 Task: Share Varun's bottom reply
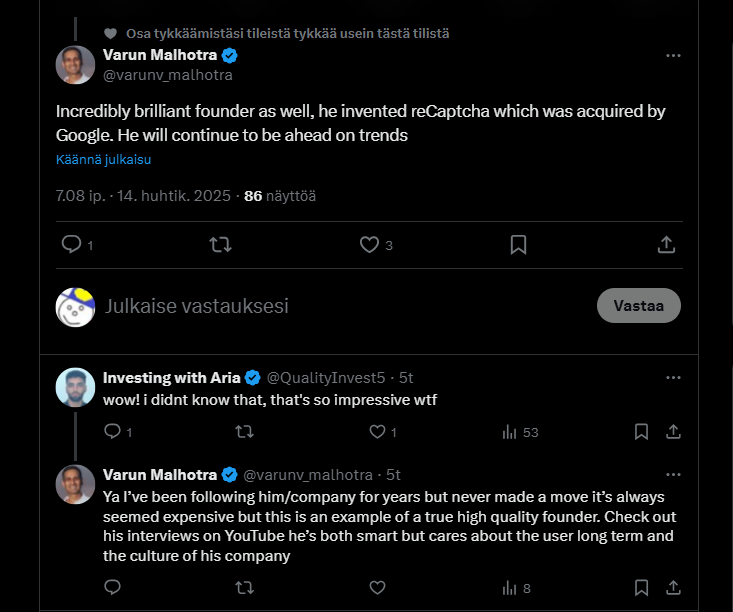coord(674,588)
